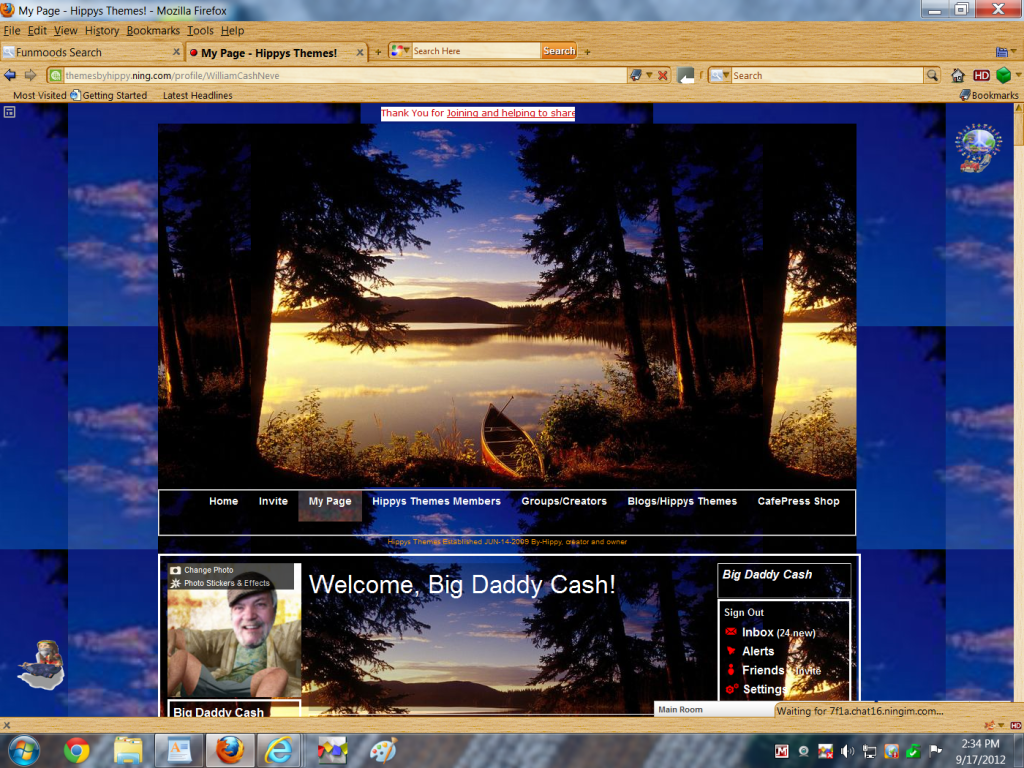
Task: Launch Google Chrome from the taskbar
Action: coord(77,750)
